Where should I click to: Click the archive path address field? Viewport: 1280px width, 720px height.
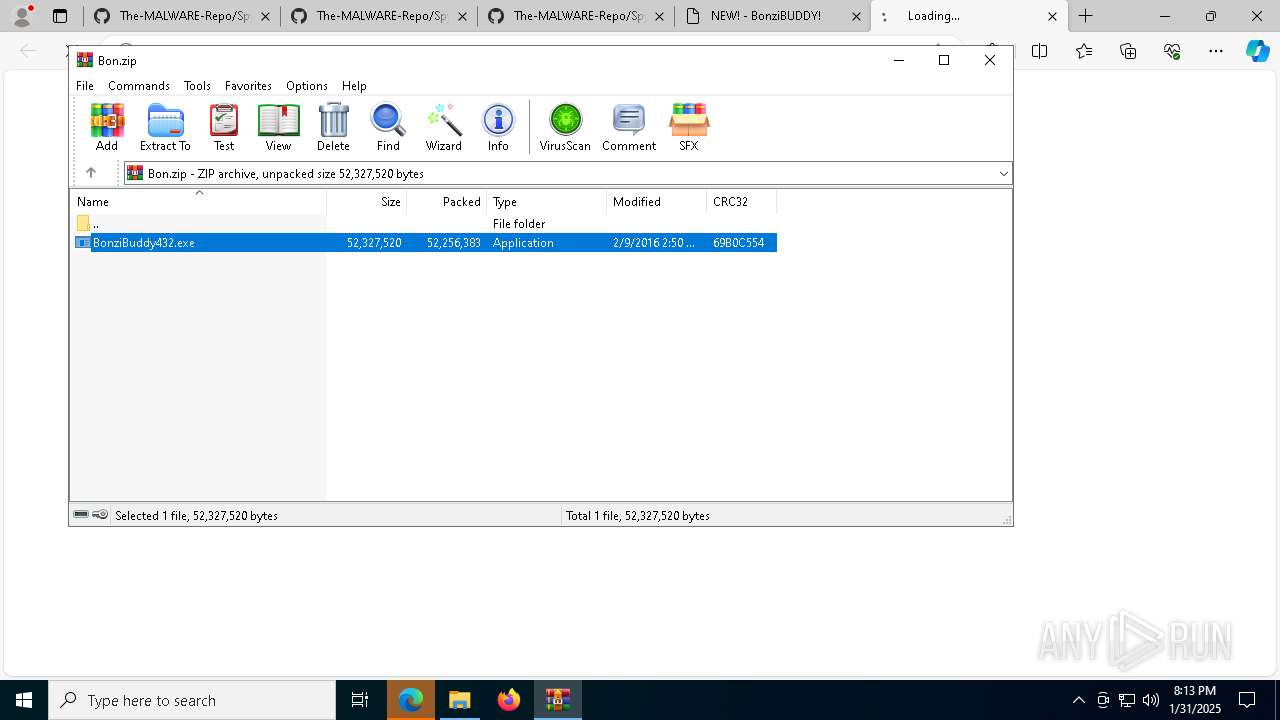(x=567, y=173)
